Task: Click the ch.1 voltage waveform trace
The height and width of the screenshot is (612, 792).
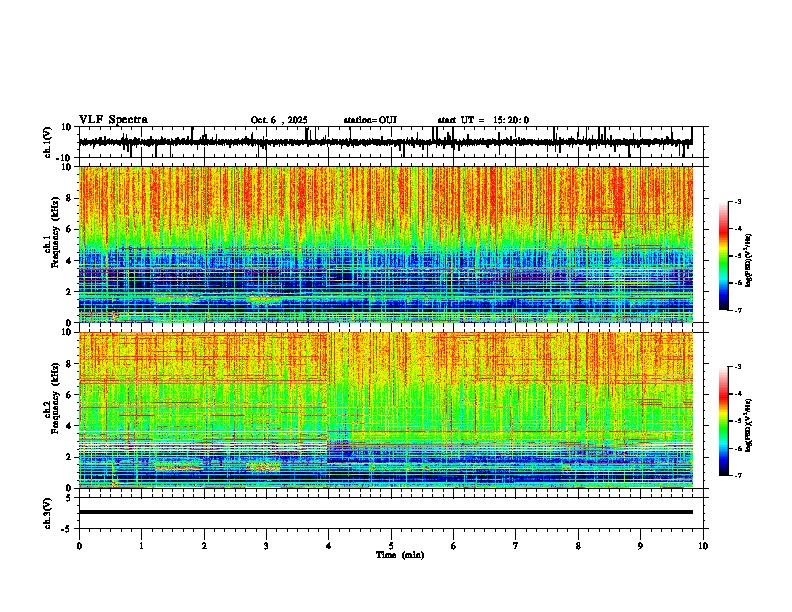Action: [385, 142]
